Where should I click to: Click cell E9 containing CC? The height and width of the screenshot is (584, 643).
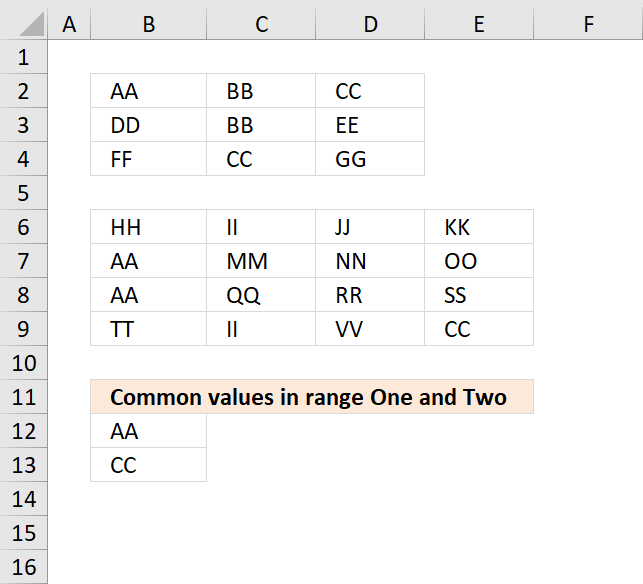479,329
